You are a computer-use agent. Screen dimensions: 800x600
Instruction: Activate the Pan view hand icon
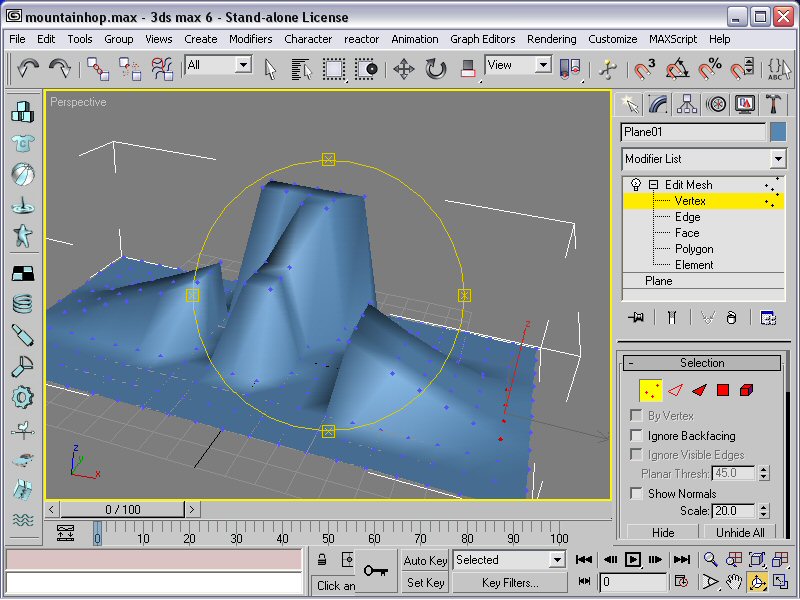(734, 582)
